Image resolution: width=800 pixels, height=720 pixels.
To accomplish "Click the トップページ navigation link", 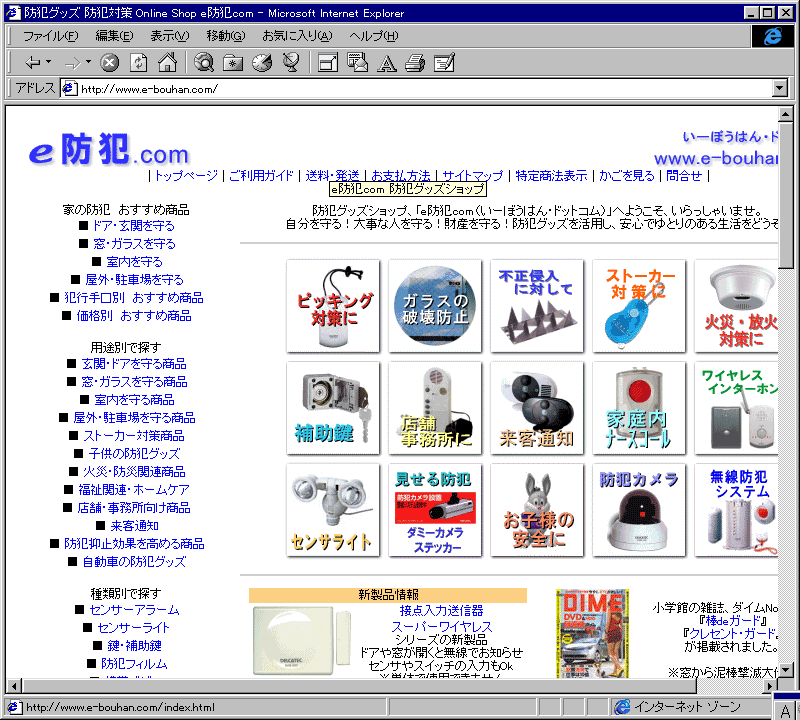I will coord(186,176).
